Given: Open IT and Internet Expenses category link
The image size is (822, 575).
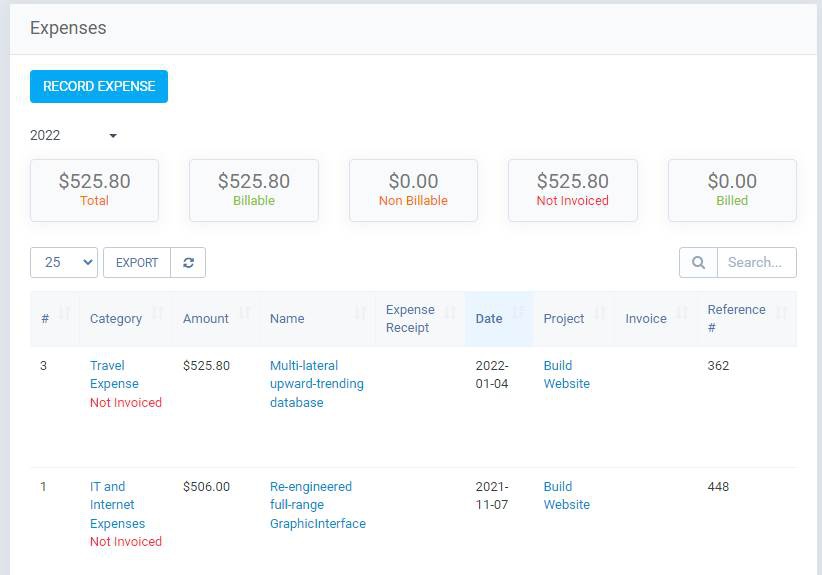Looking at the screenshot, I should point(117,505).
